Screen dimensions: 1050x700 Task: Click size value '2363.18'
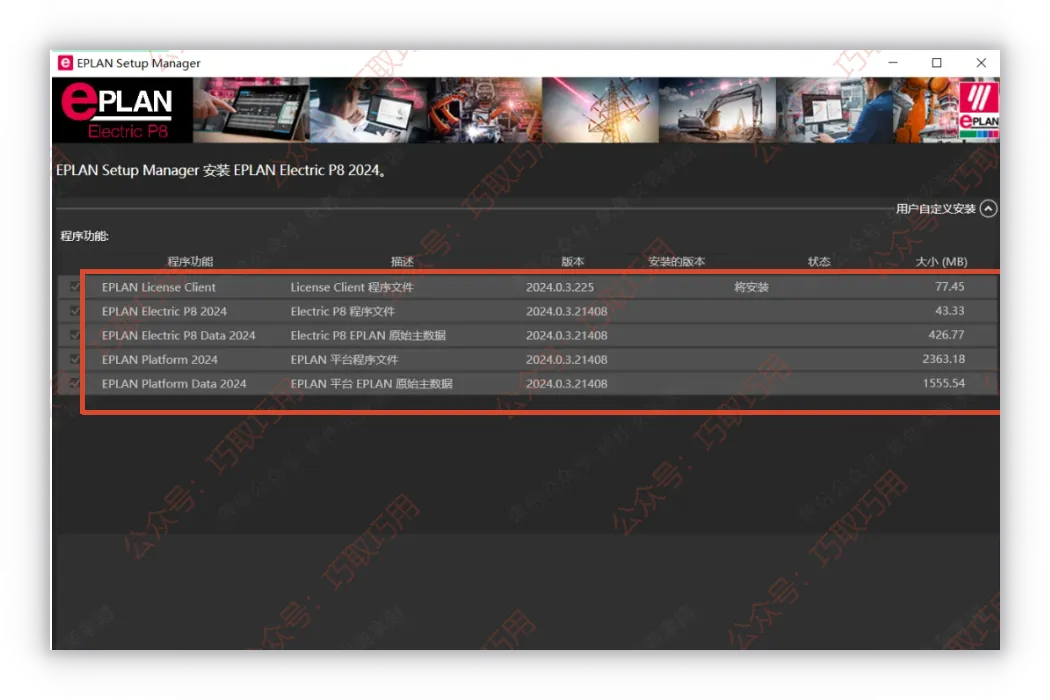tap(944, 359)
